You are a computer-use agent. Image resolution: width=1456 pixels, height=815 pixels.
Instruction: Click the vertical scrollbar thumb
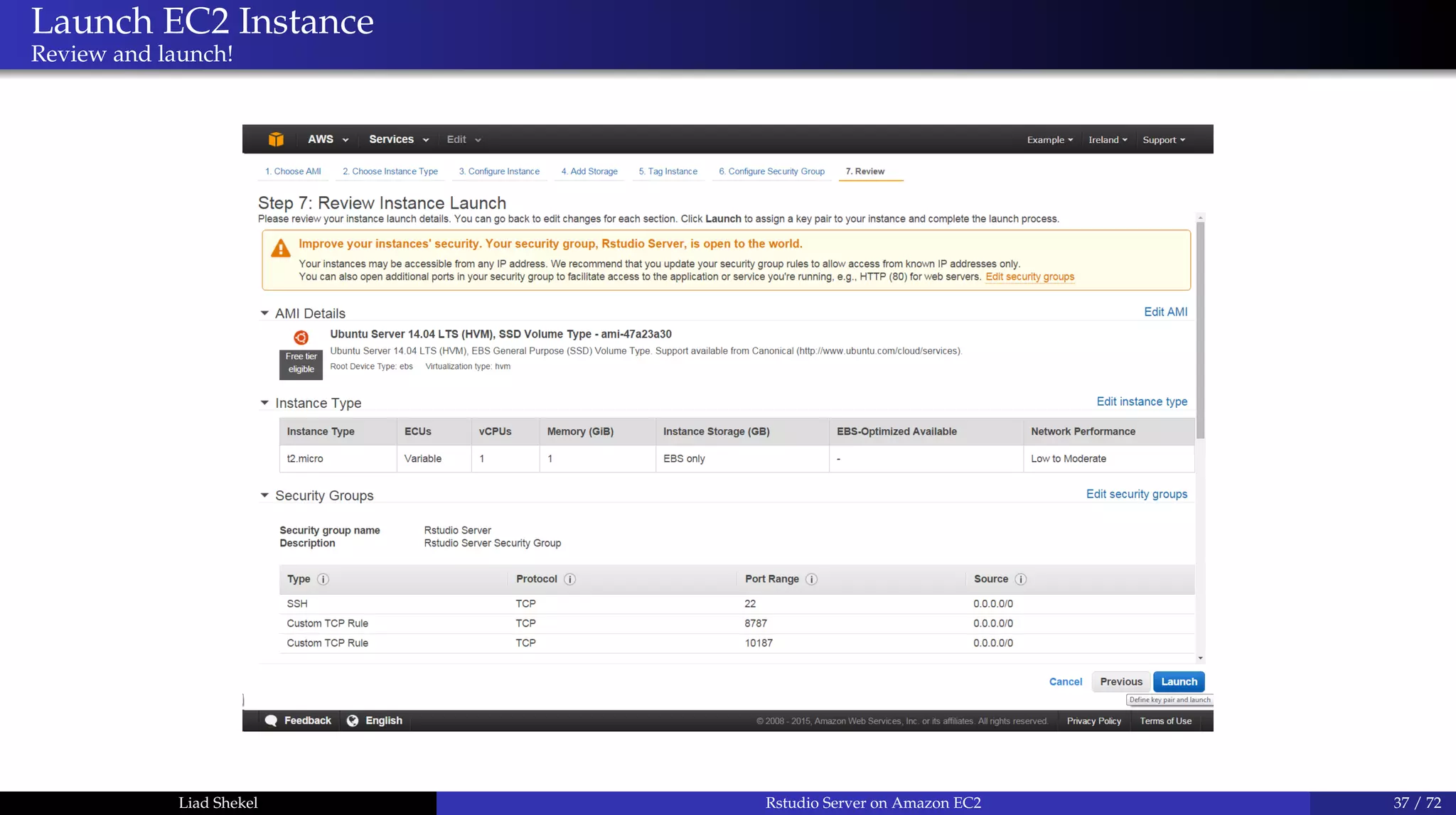point(1200,330)
